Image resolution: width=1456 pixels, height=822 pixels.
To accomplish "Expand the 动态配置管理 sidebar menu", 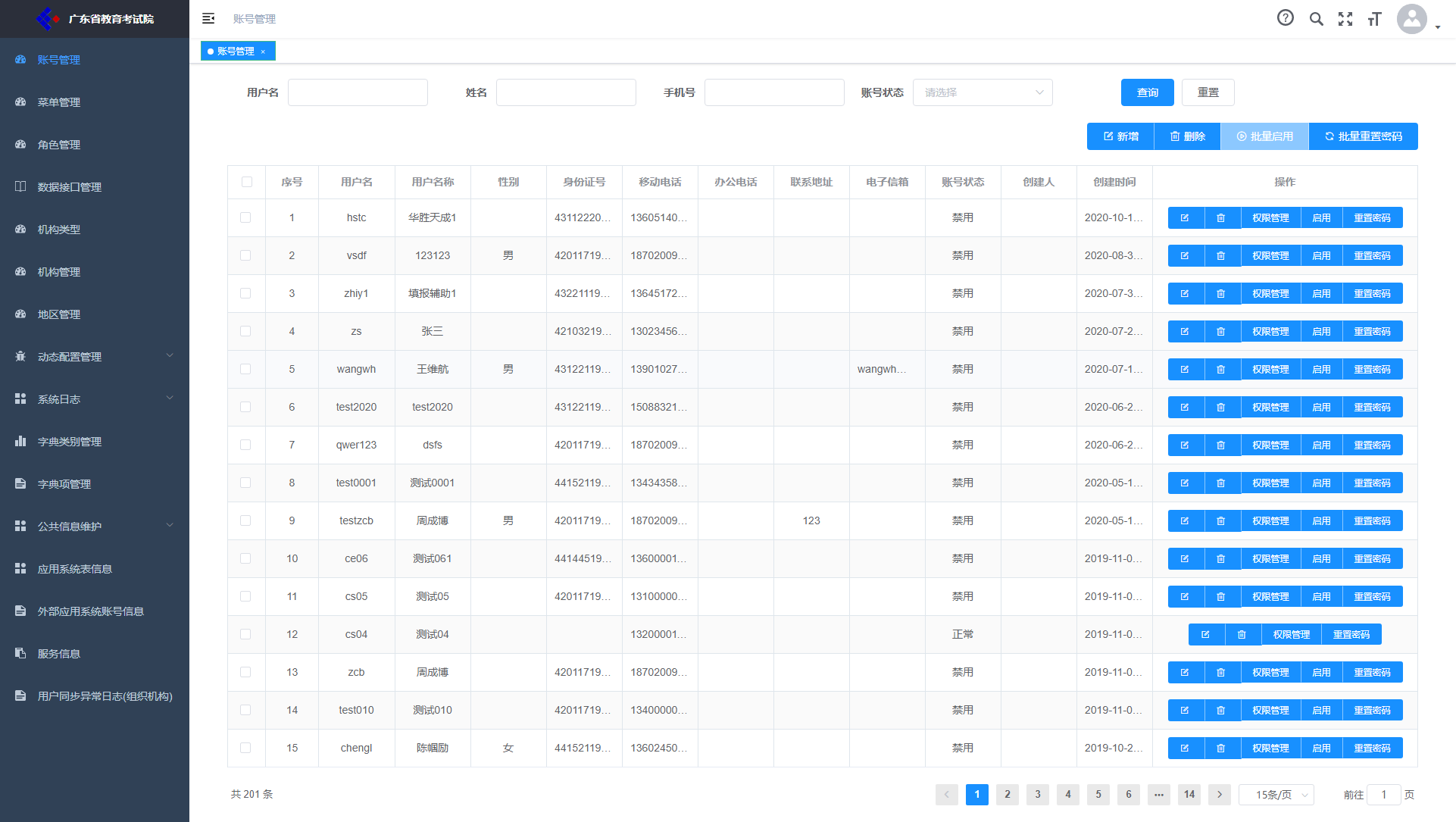I will pyautogui.click(x=95, y=357).
